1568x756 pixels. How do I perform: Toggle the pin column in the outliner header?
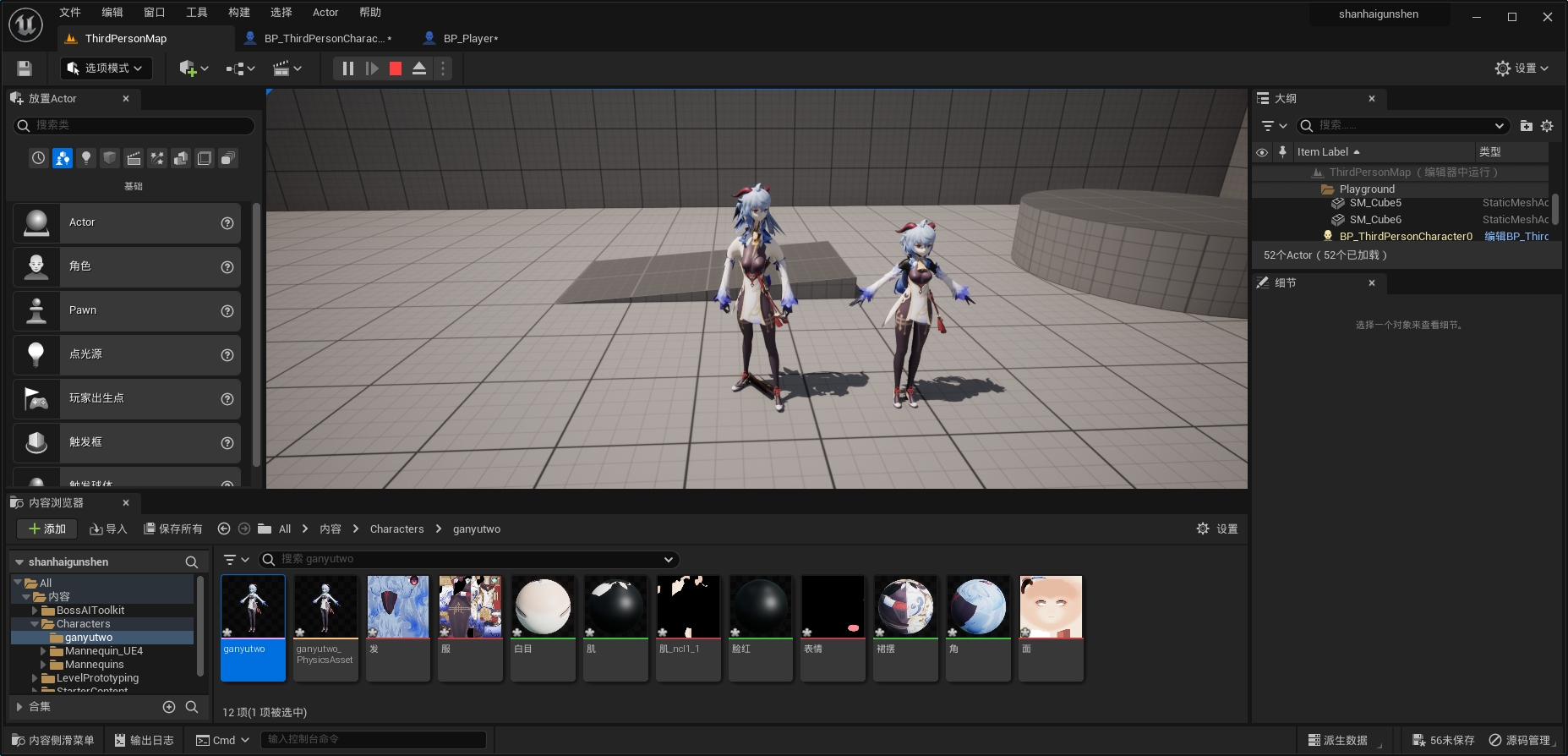click(x=1282, y=152)
